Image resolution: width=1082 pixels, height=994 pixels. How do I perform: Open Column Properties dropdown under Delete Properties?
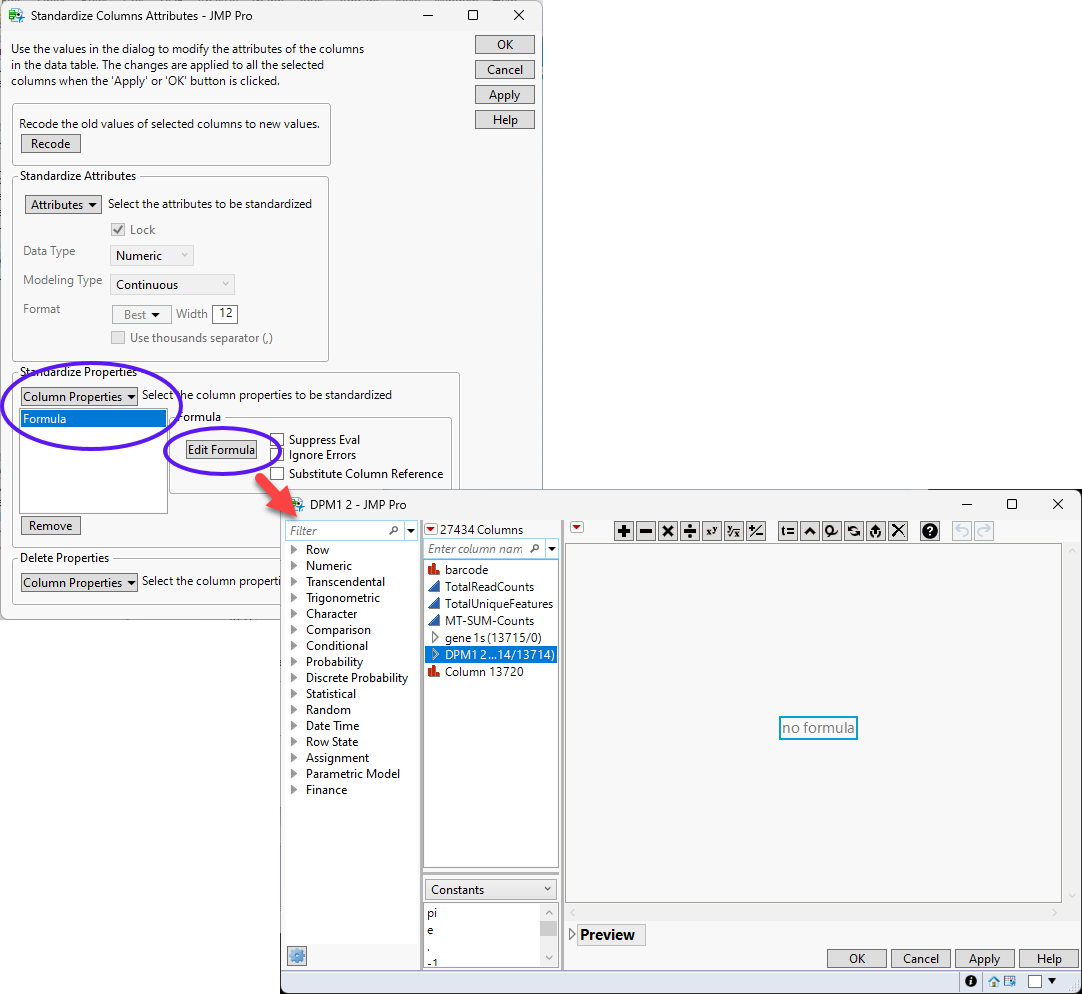pos(79,583)
